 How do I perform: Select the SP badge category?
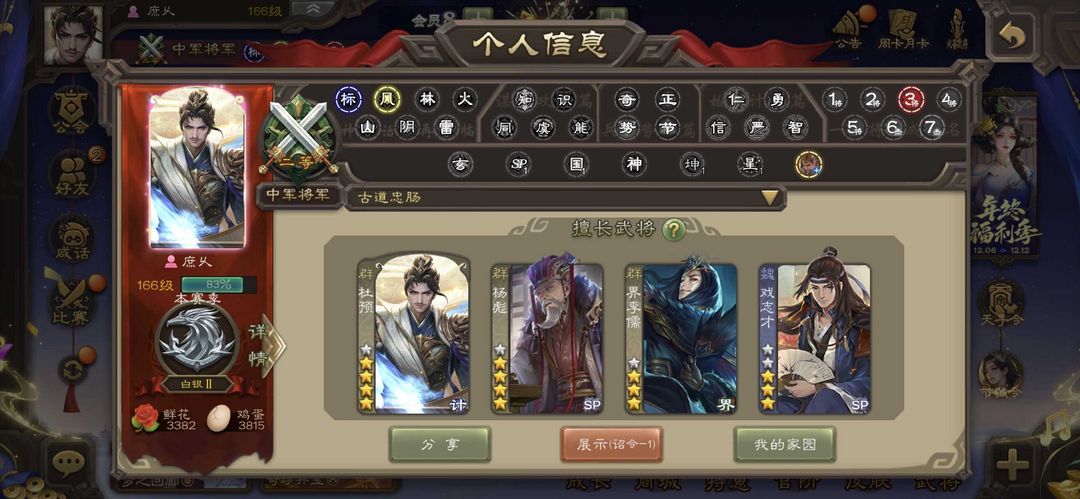pyautogui.click(x=518, y=164)
